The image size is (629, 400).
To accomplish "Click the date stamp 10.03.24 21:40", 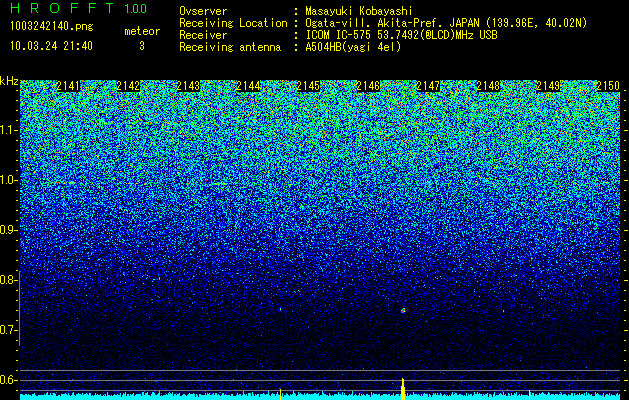I will 51,46.
